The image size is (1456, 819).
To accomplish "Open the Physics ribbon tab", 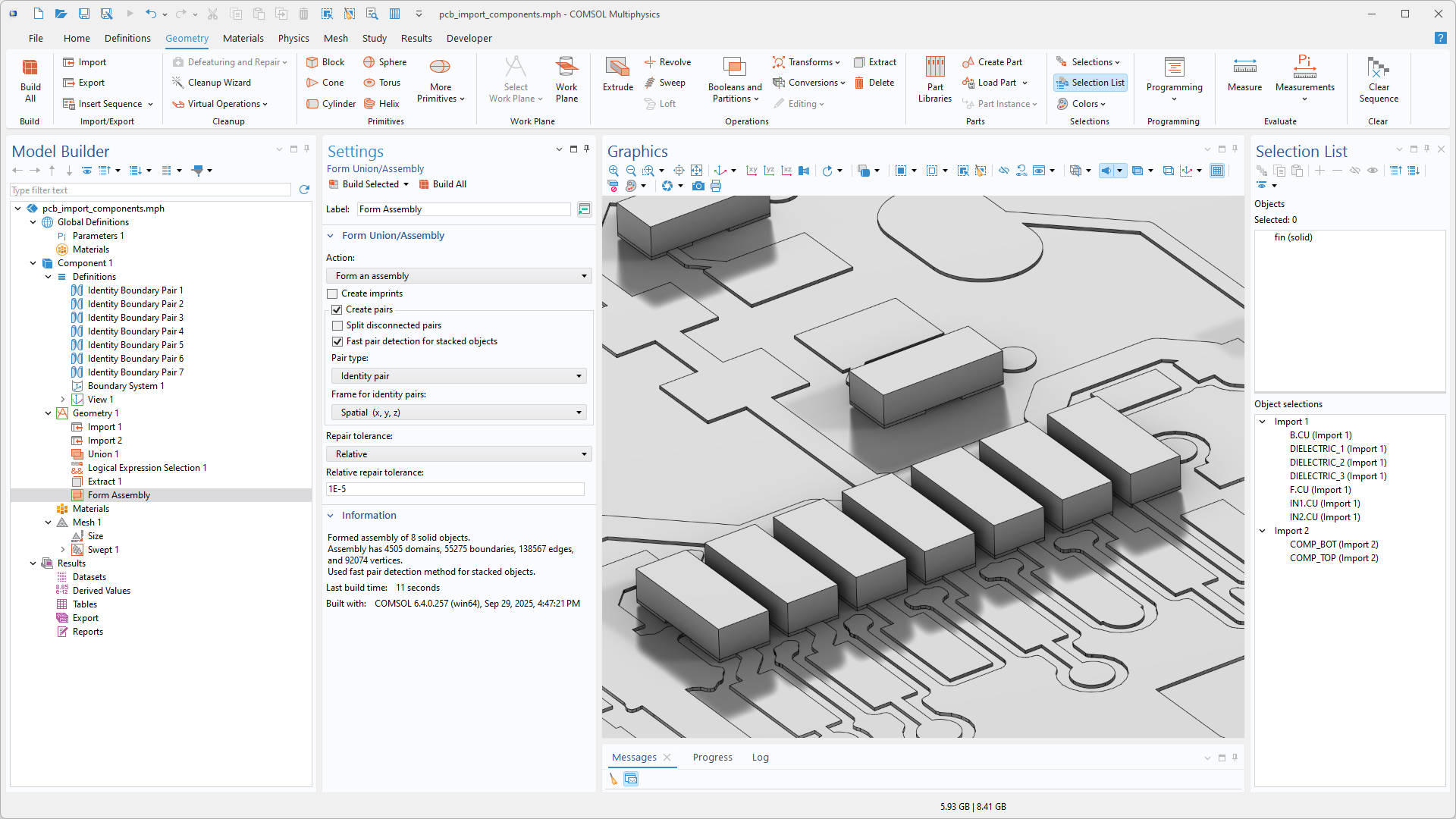I will click(x=293, y=38).
